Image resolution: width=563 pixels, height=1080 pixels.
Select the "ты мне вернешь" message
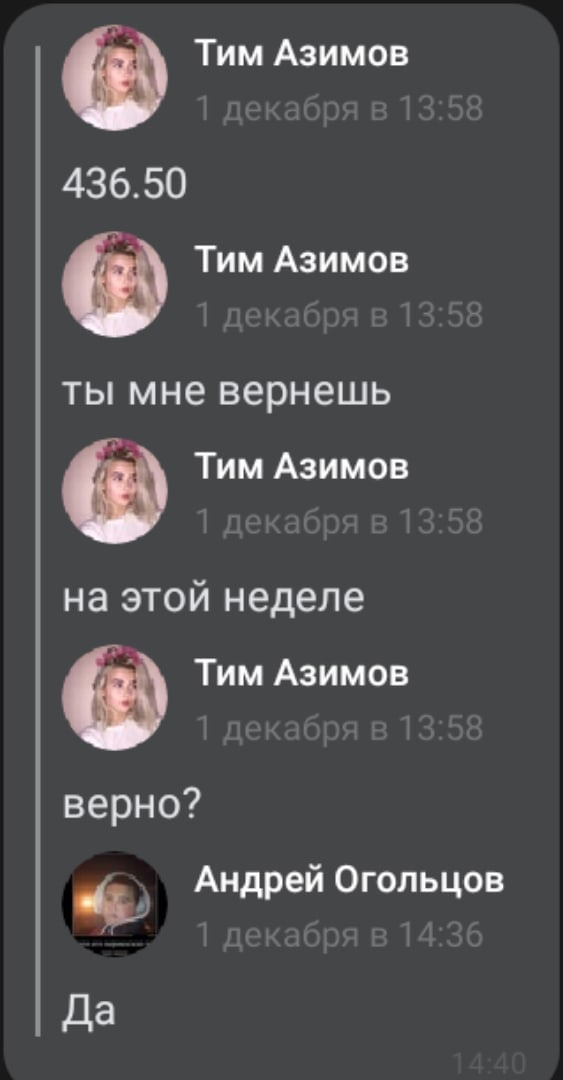coord(227,393)
